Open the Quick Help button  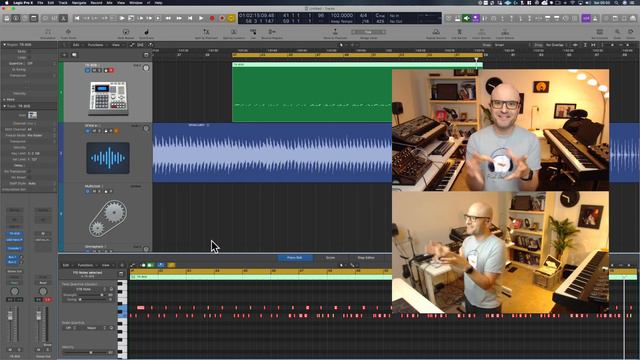[25, 18]
